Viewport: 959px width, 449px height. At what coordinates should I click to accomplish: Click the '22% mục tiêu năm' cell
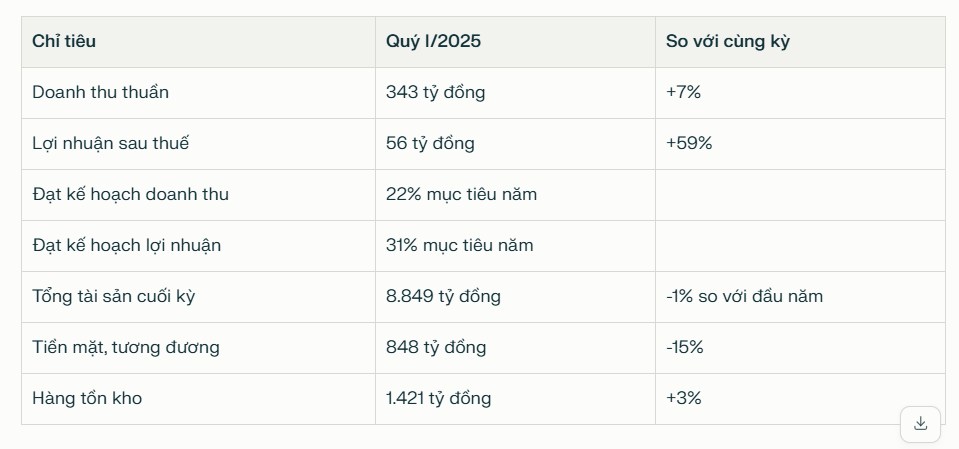(461, 194)
